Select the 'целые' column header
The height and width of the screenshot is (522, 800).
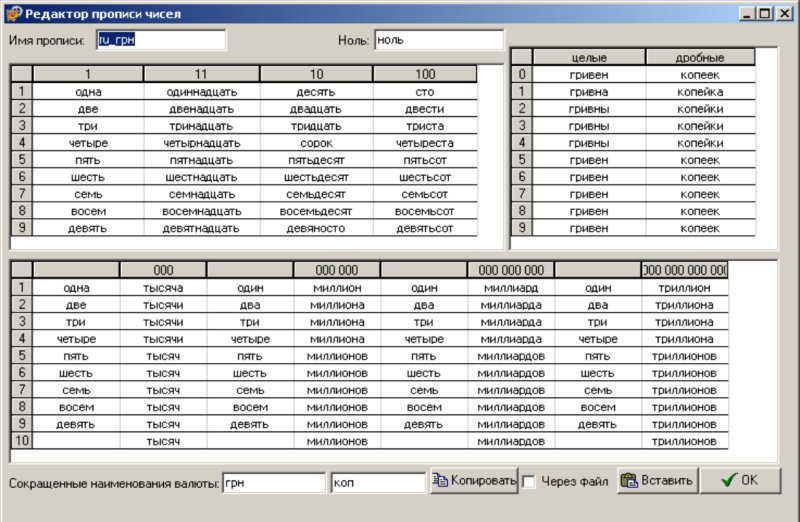click(x=588, y=58)
